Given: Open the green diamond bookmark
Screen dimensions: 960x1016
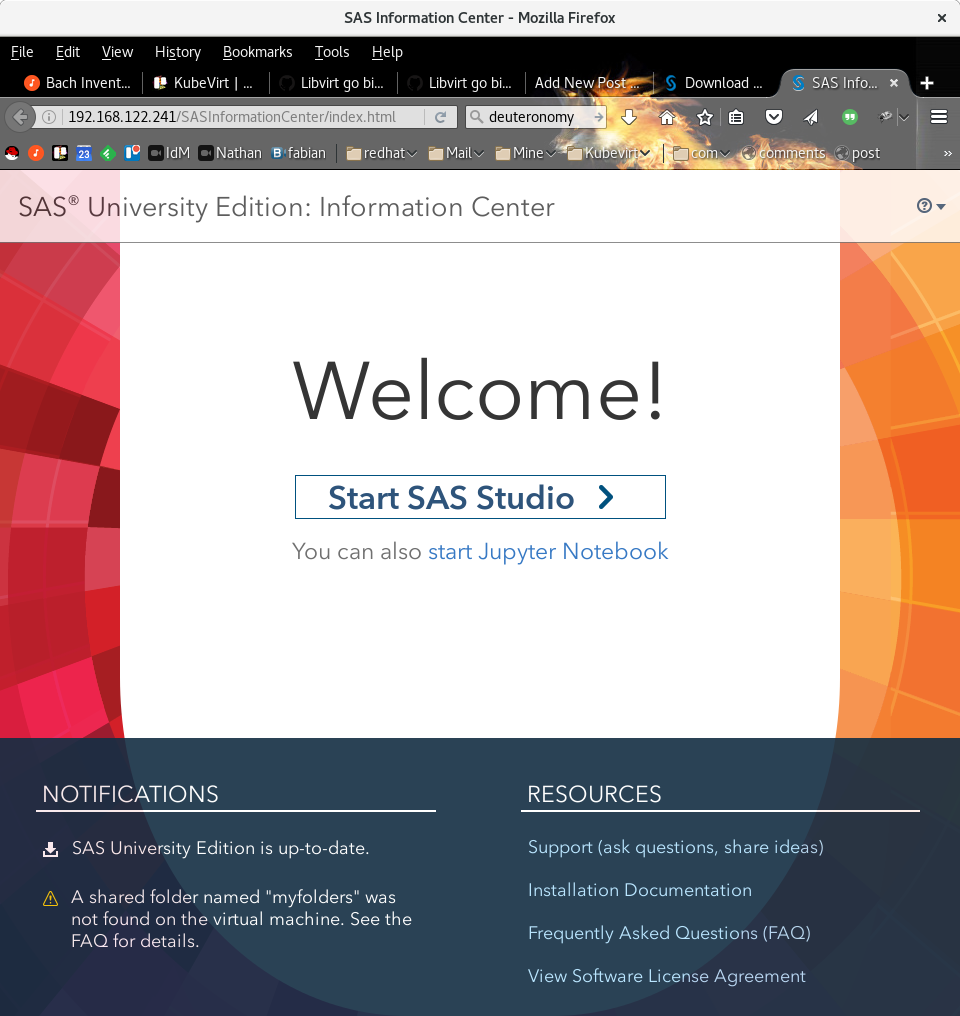Looking at the screenshot, I should click(108, 154).
